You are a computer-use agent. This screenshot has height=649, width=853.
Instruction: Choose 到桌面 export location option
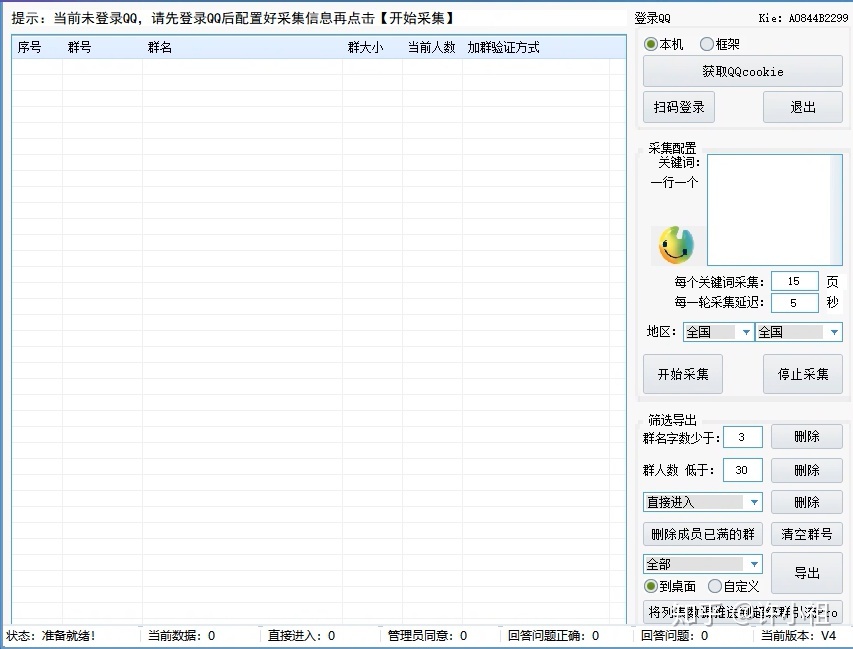tap(651, 586)
